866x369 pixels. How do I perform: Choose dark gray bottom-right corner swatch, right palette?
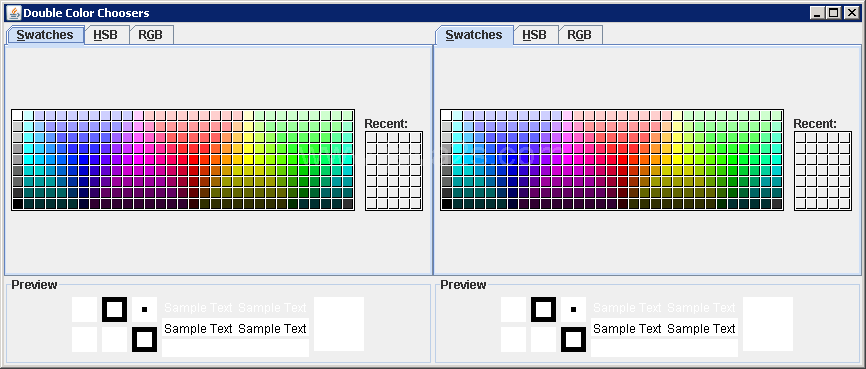click(777, 204)
